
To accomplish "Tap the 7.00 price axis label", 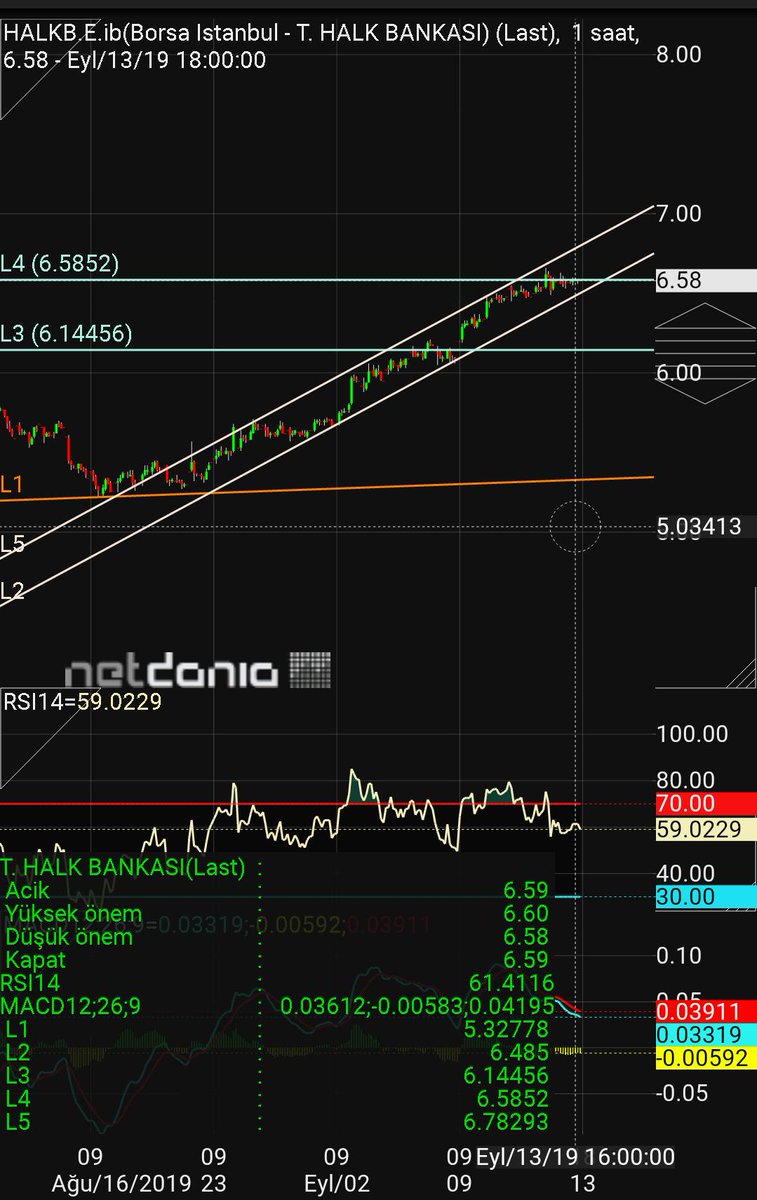I will [x=679, y=213].
